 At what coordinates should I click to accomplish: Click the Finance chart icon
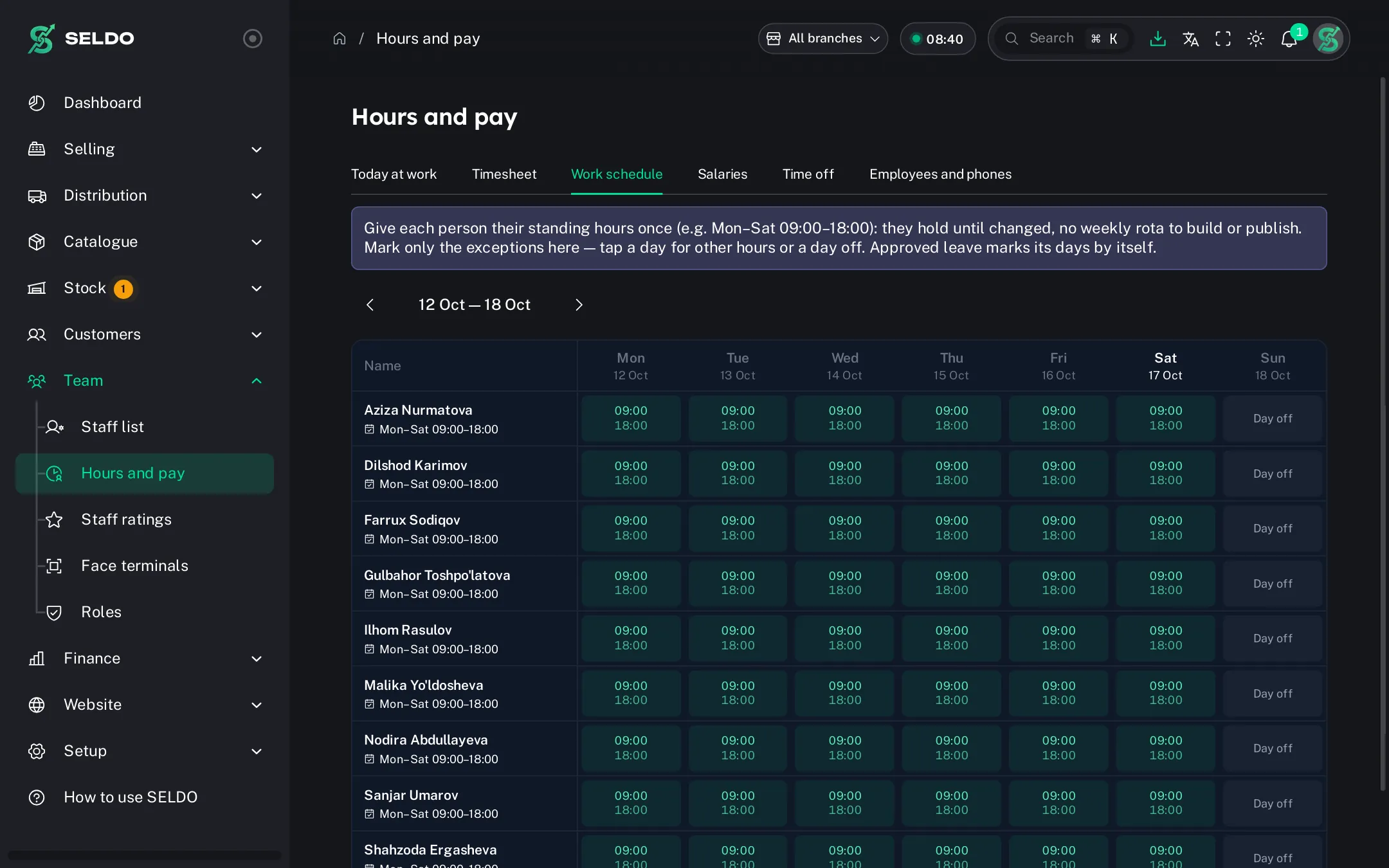[37, 658]
